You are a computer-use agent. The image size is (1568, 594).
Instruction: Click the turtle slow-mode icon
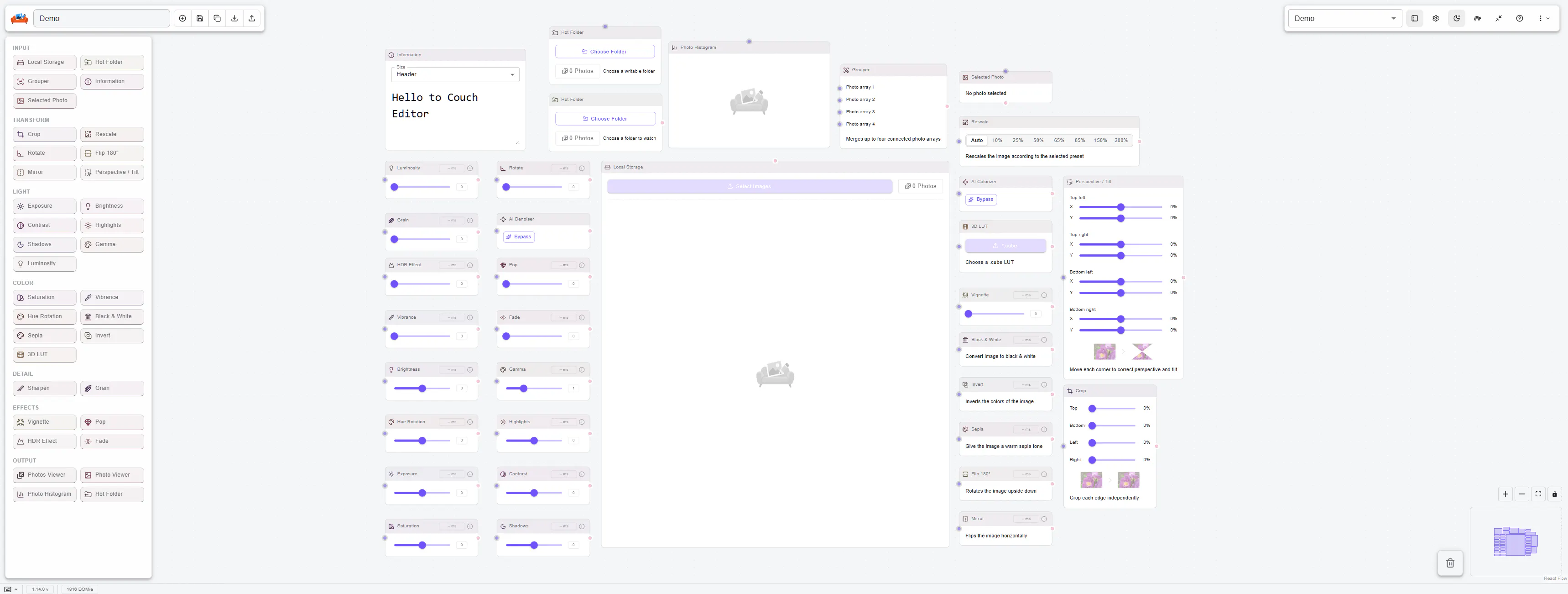pos(1477,18)
